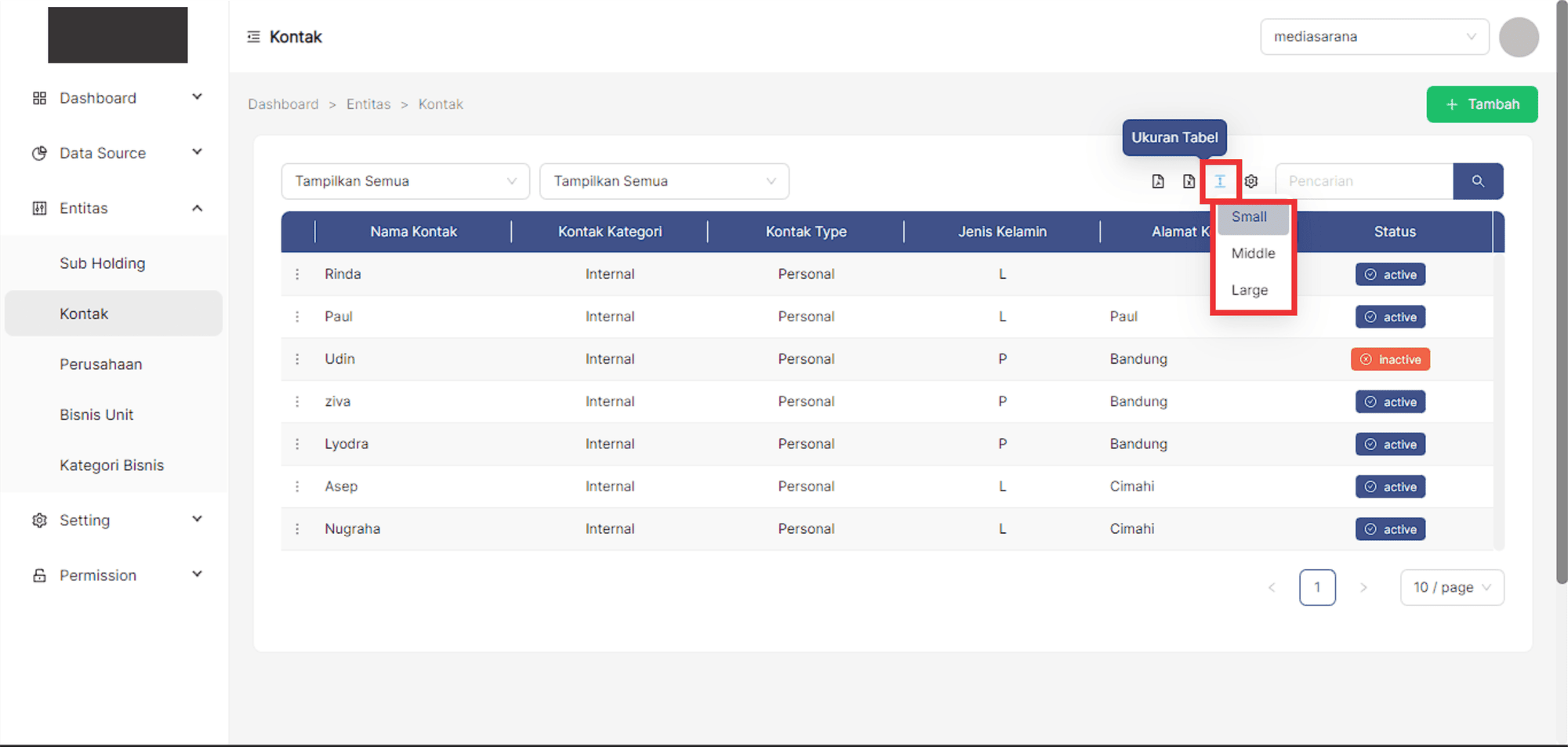Screen dimensions: 1568x747
Task: Go to Entitas breadcrumb link
Action: [368, 104]
